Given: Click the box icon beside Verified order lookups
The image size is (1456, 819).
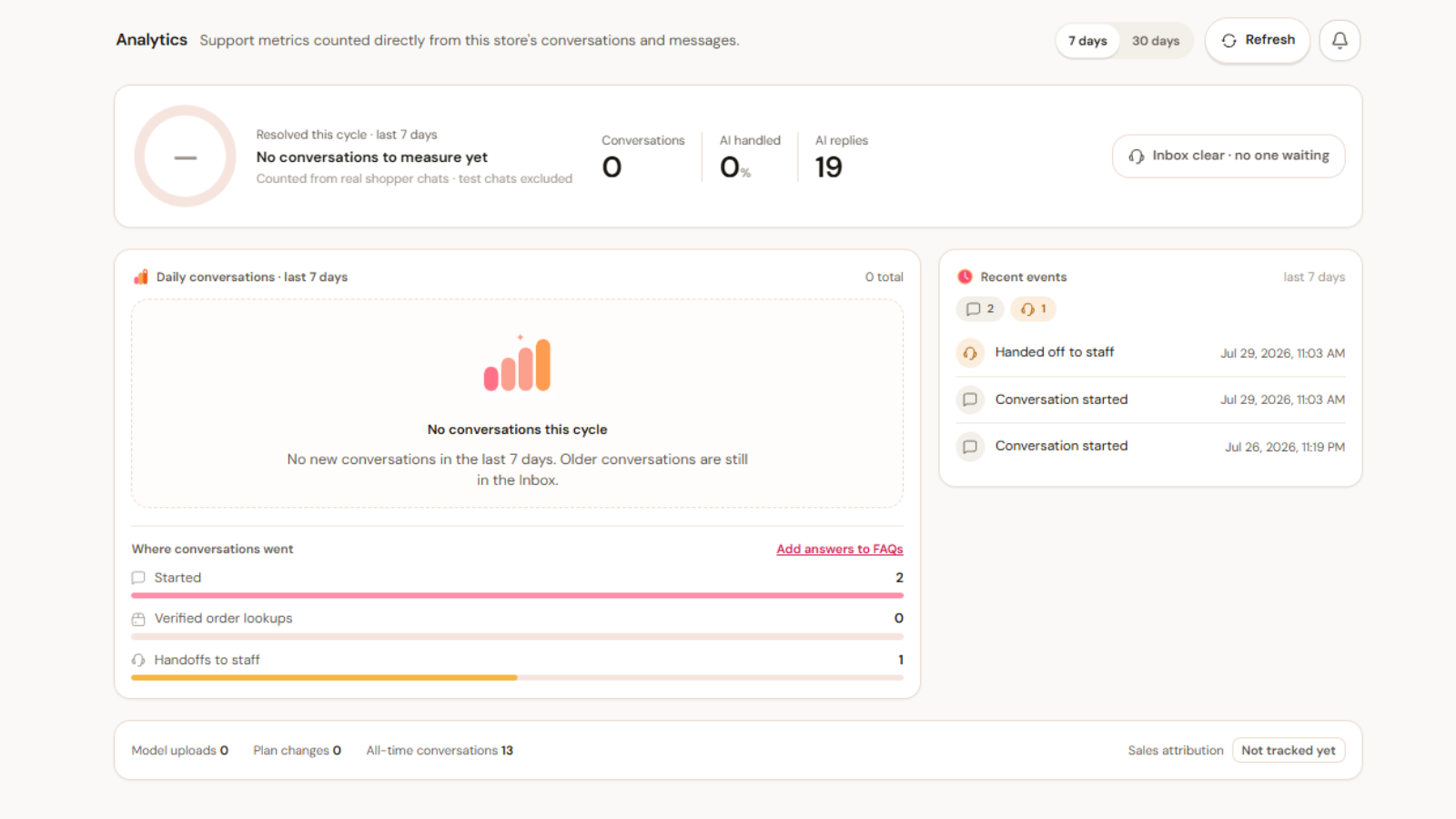Looking at the screenshot, I should (138, 619).
